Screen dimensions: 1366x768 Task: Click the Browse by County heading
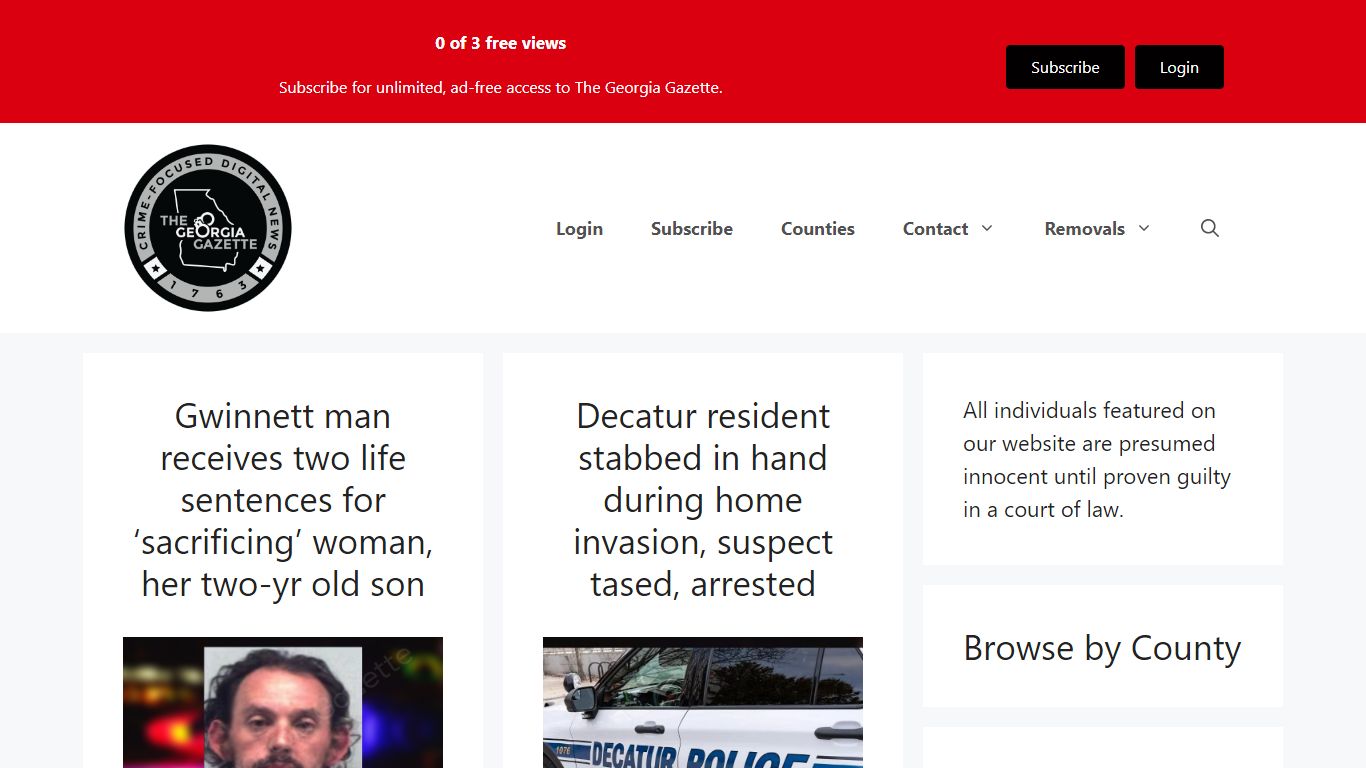[x=1102, y=648]
